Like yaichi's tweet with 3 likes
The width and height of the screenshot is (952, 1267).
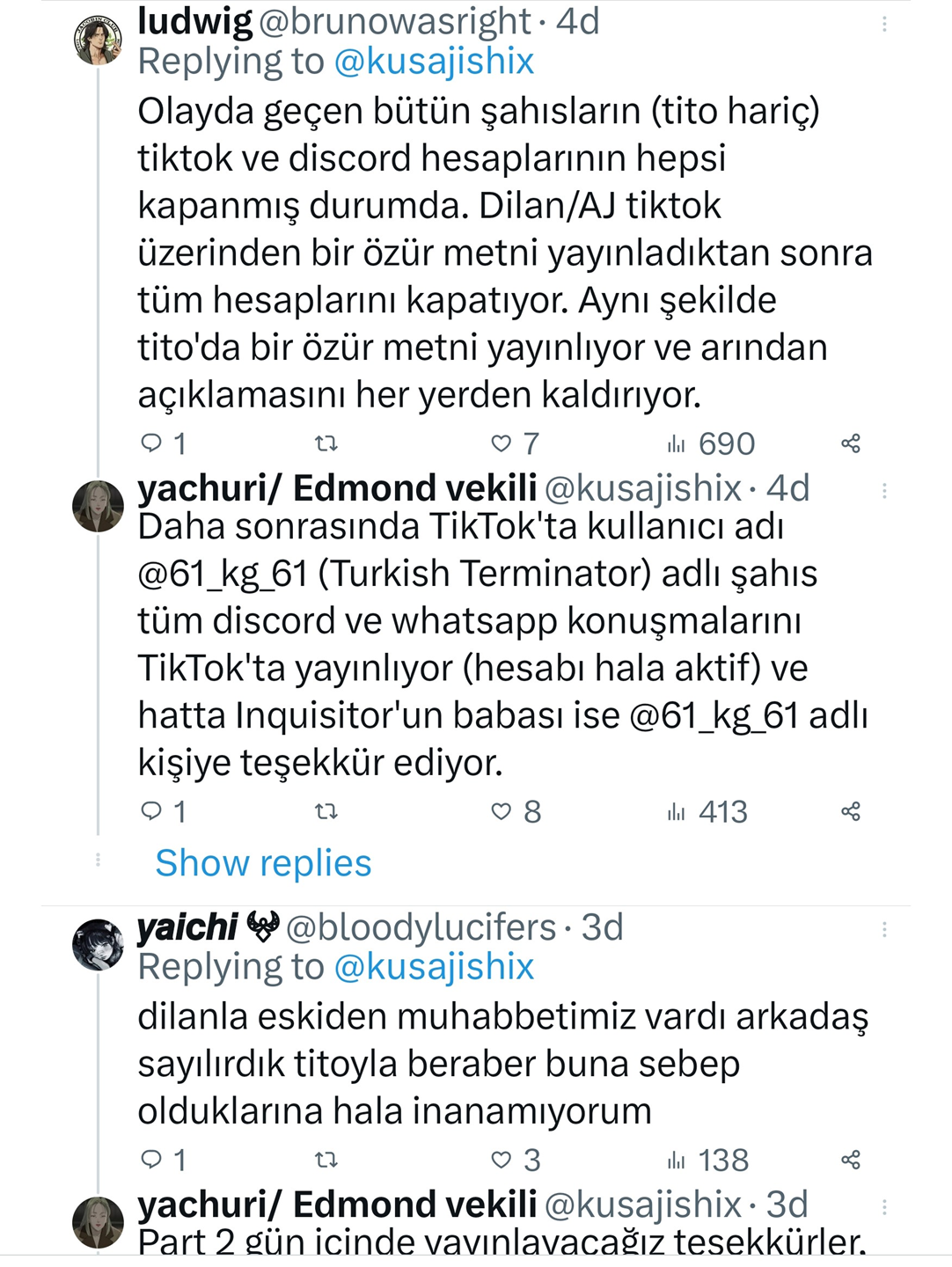click(x=502, y=1160)
